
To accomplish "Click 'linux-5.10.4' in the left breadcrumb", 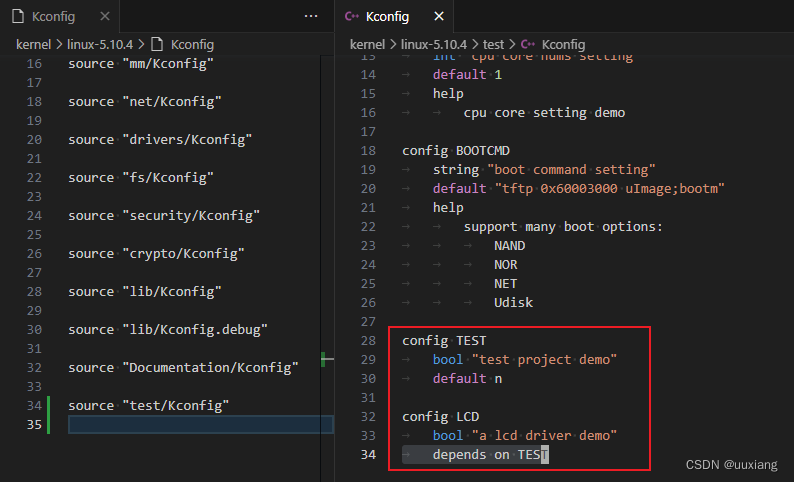I will [x=100, y=45].
